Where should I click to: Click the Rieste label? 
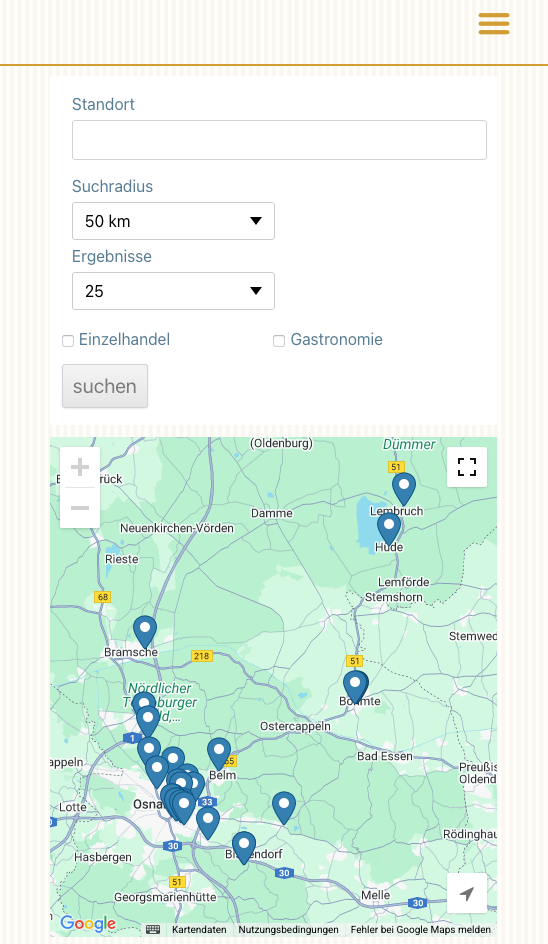point(122,559)
